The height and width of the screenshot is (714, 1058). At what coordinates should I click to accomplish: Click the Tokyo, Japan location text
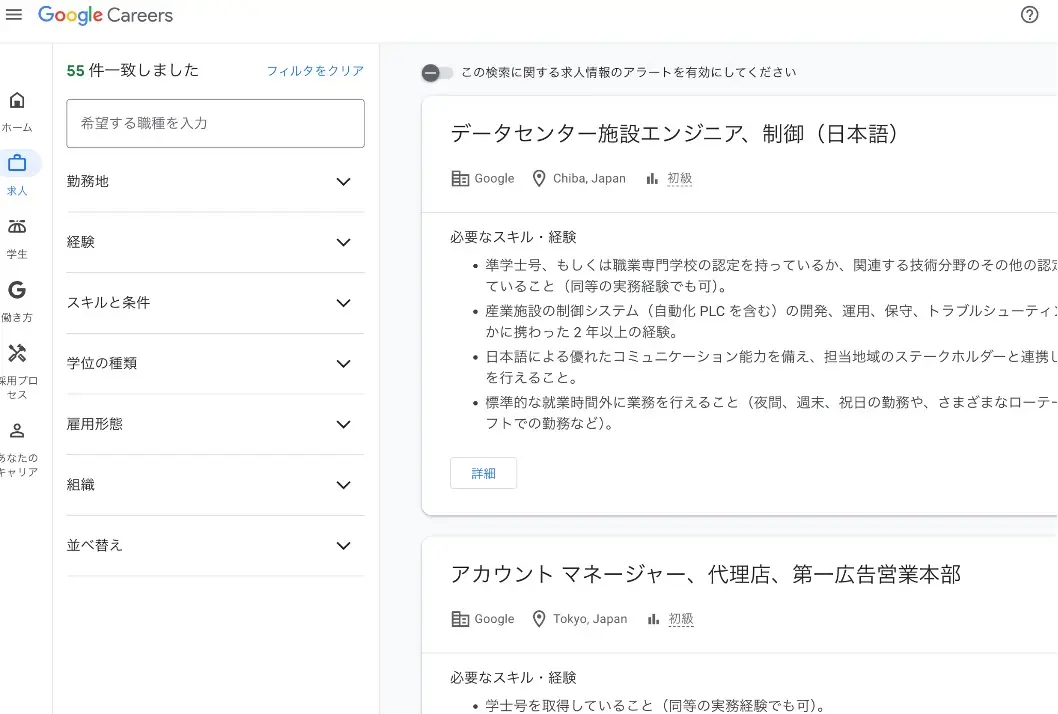pos(590,620)
